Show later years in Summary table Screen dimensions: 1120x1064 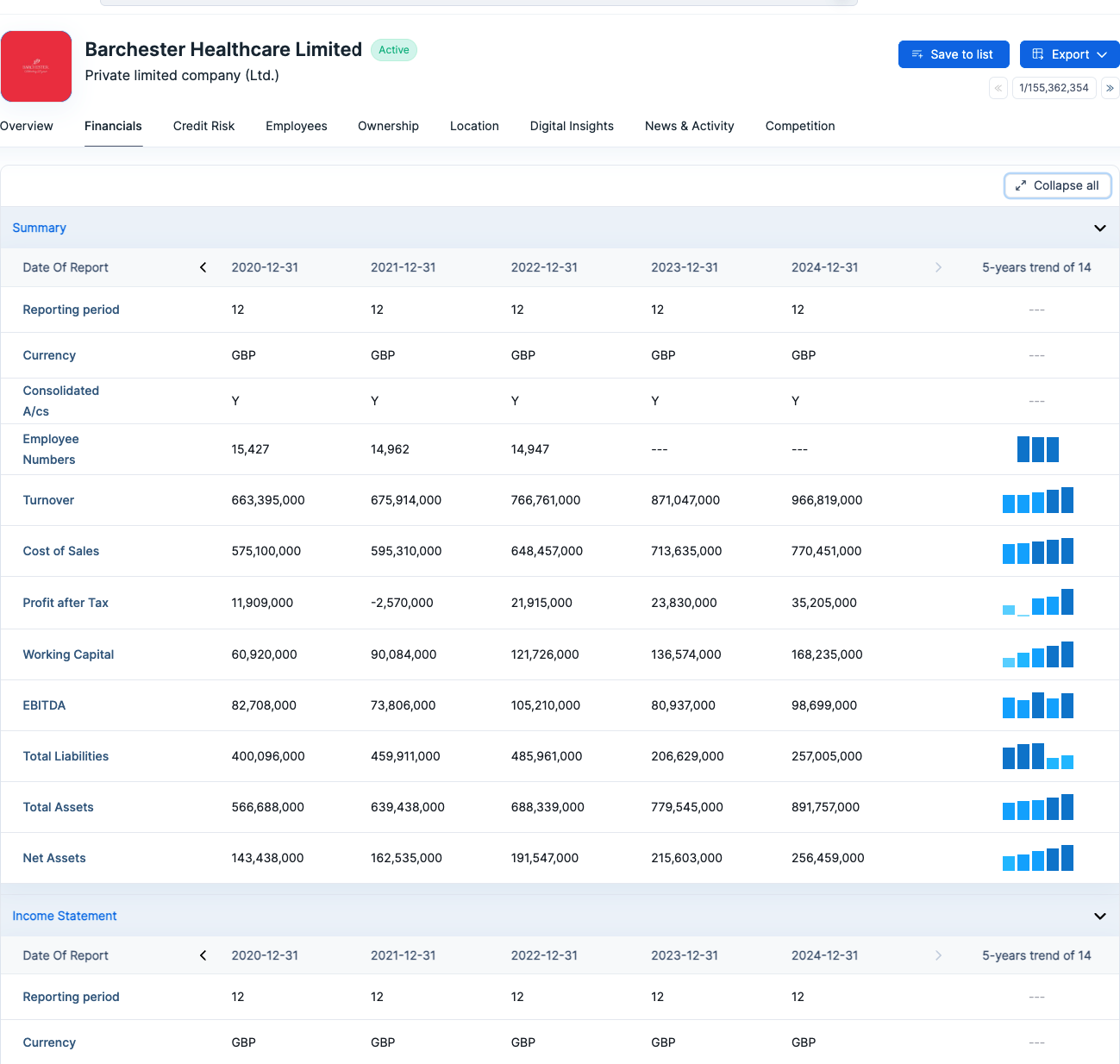(938, 267)
